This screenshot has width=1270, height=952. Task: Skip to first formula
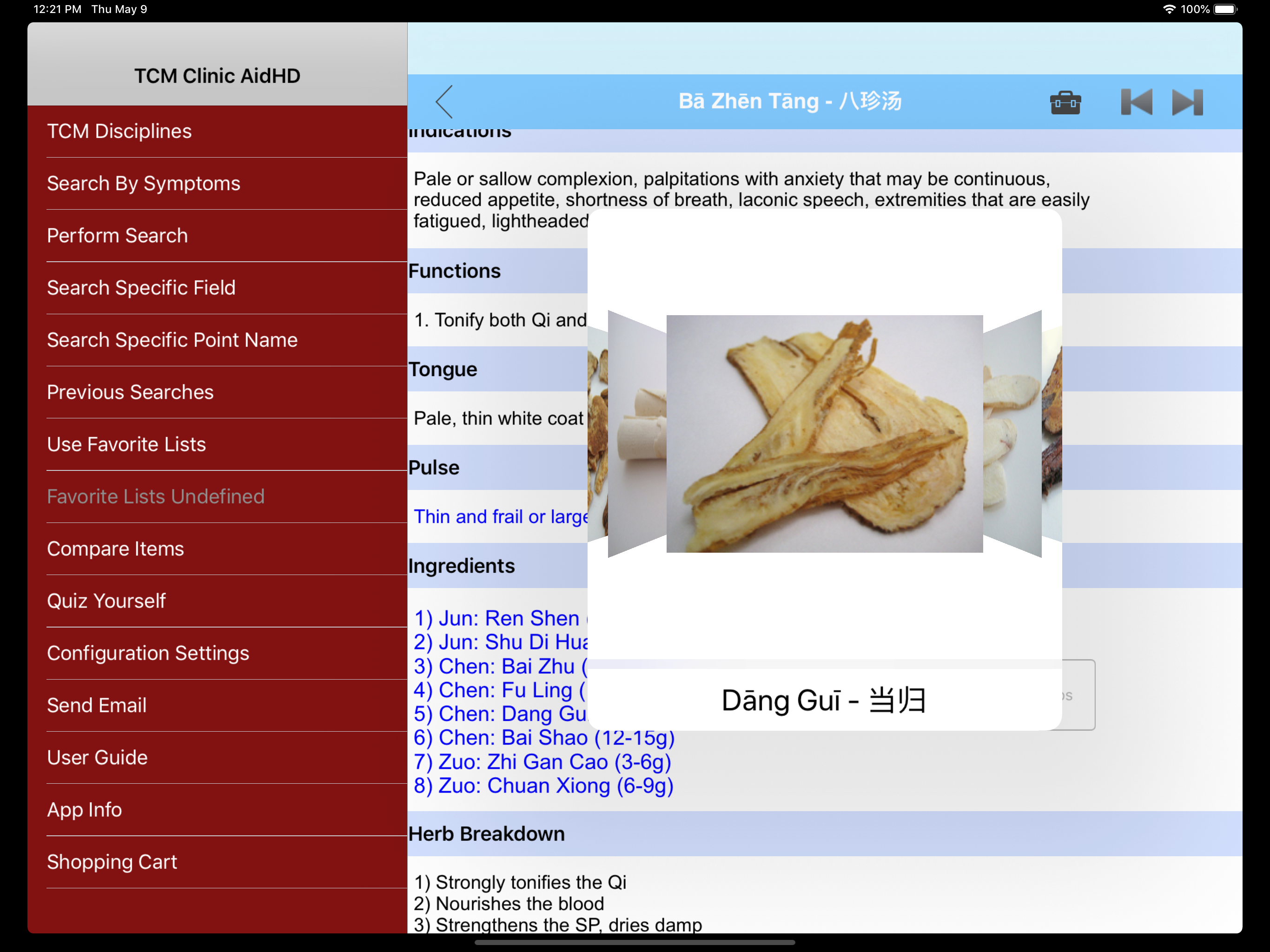coord(1136,102)
